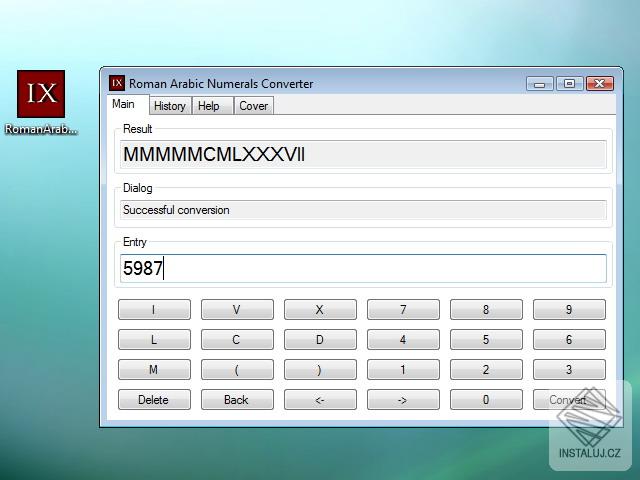The image size is (640, 480).
Task: Click the digit 6 button
Action: click(x=569, y=340)
